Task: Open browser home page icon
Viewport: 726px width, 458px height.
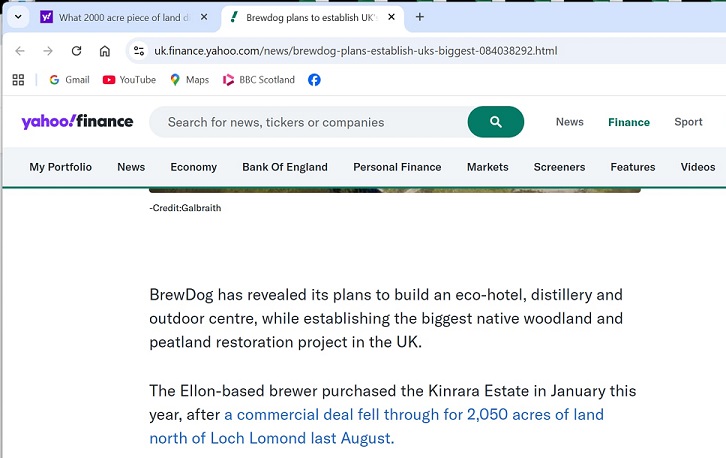Action: (x=105, y=51)
